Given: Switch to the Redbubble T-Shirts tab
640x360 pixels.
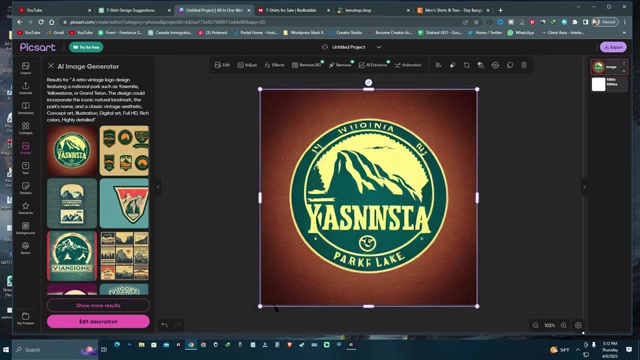Looking at the screenshot, I should (x=293, y=10).
